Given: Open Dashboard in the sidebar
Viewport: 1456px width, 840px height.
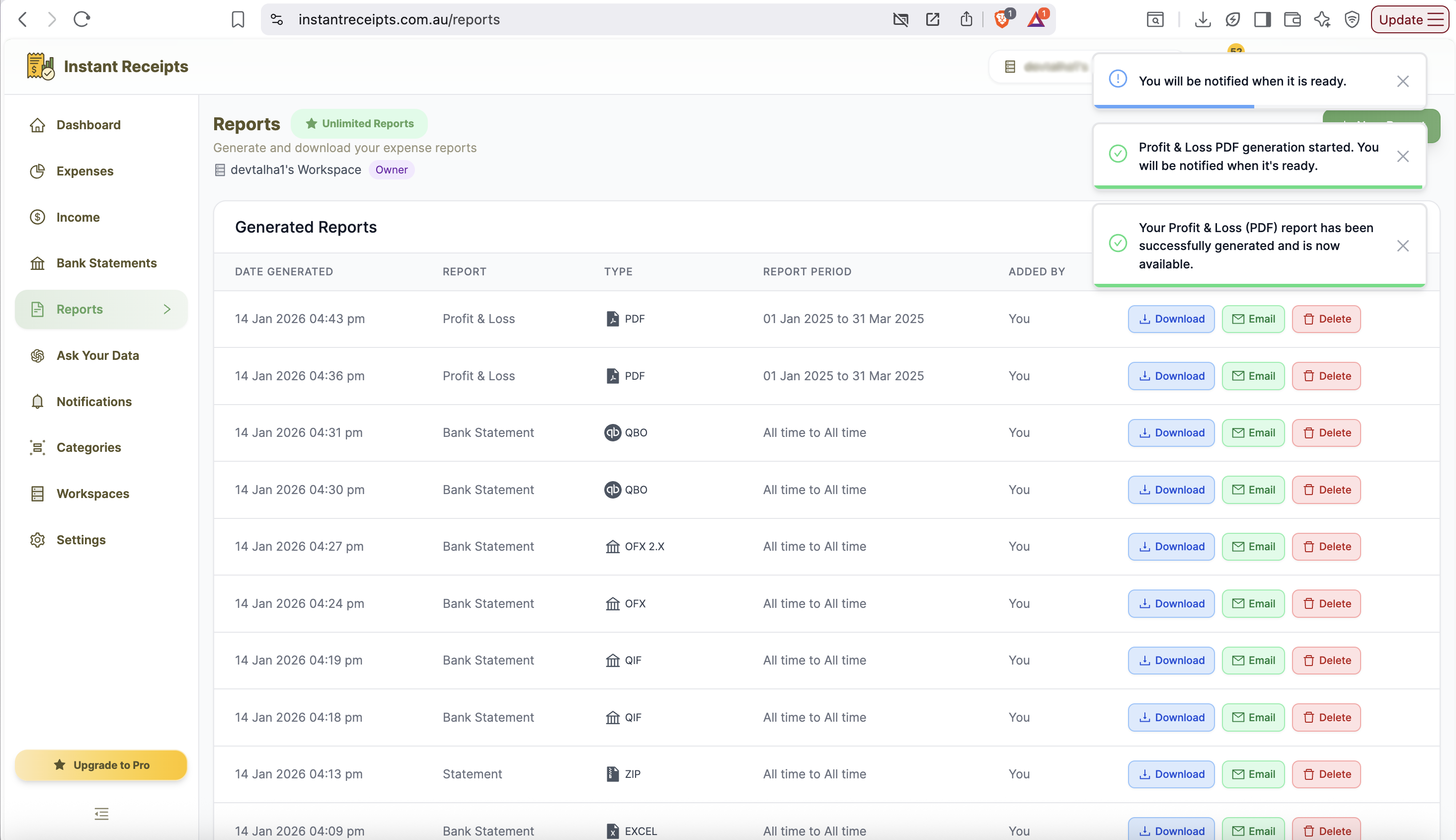Looking at the screenshot, I should tap(101, 125).
